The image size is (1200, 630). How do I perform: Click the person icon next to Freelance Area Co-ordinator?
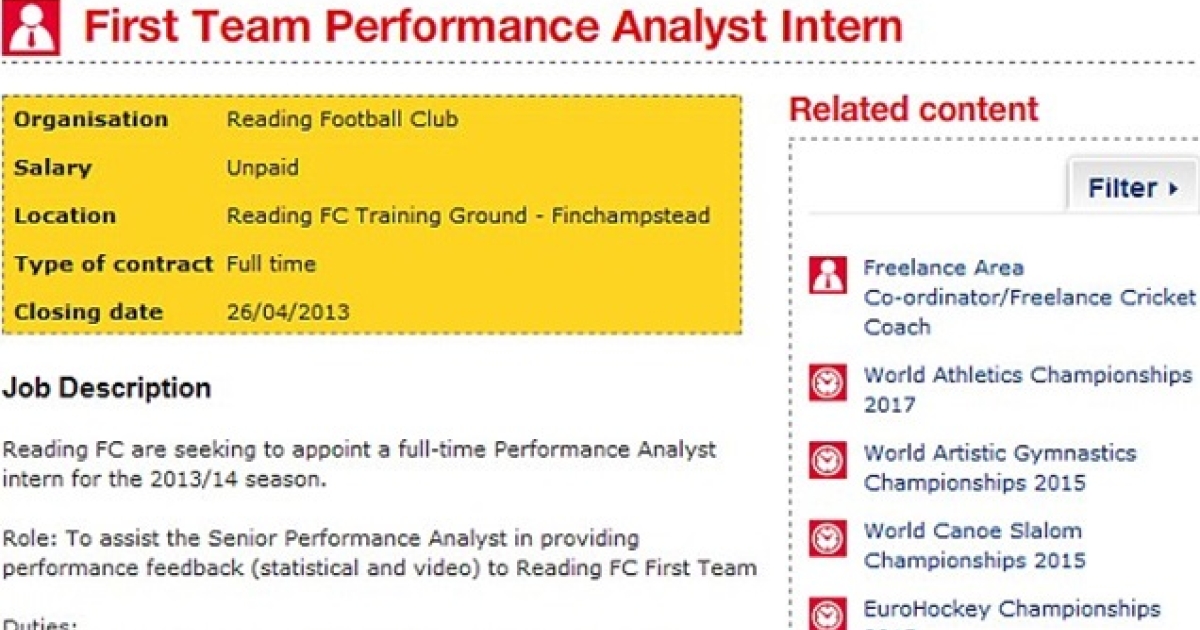[827, 274]
